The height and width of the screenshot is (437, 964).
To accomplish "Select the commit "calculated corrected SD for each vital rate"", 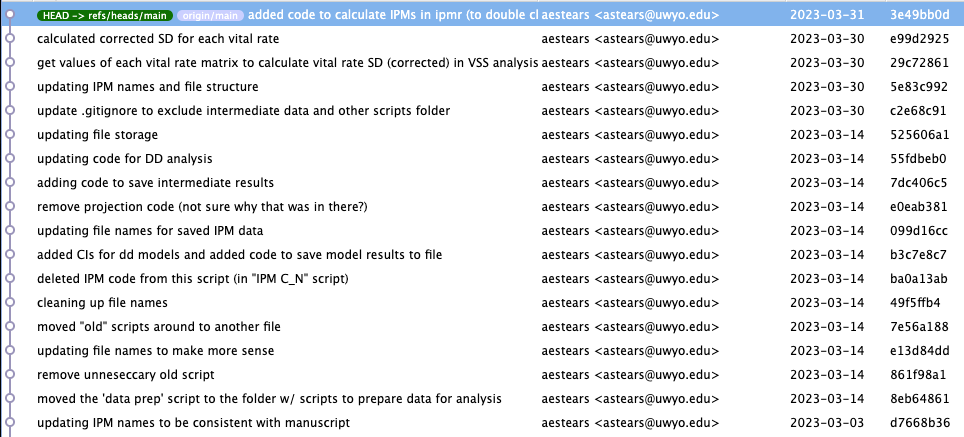I will (x=158, y=39).
